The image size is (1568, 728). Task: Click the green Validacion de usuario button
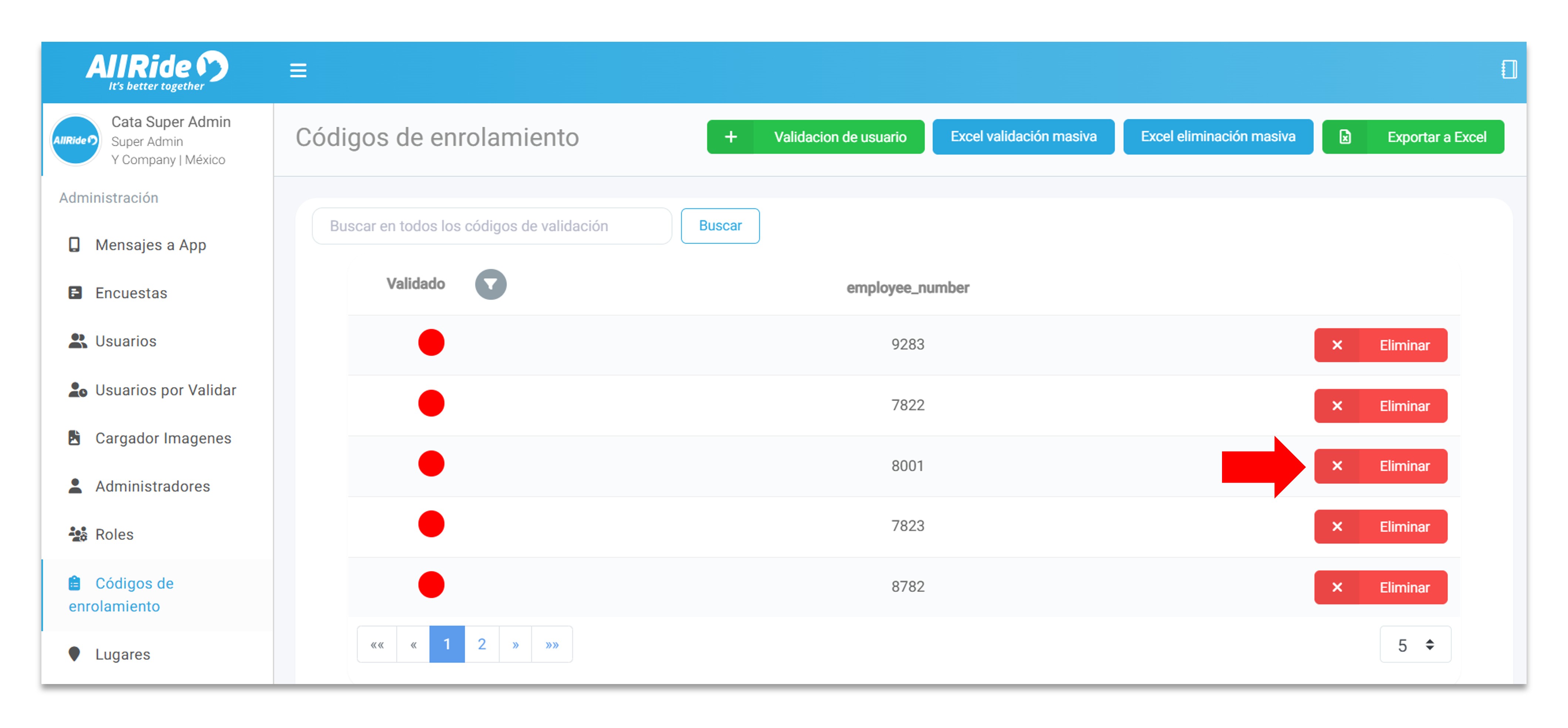[815, 137]
